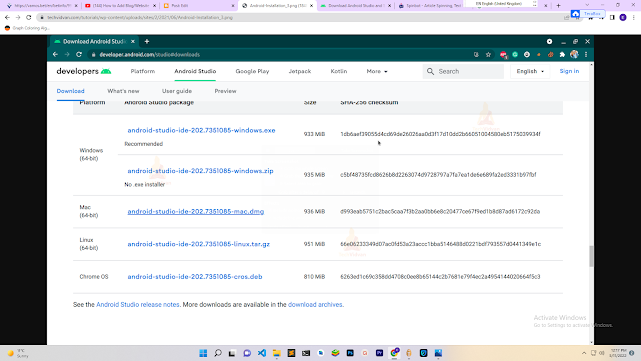This screenshot has height=361, width=641.
Task: Switch to the Spinbot Article Spinning tab
Action: (430, 6)
